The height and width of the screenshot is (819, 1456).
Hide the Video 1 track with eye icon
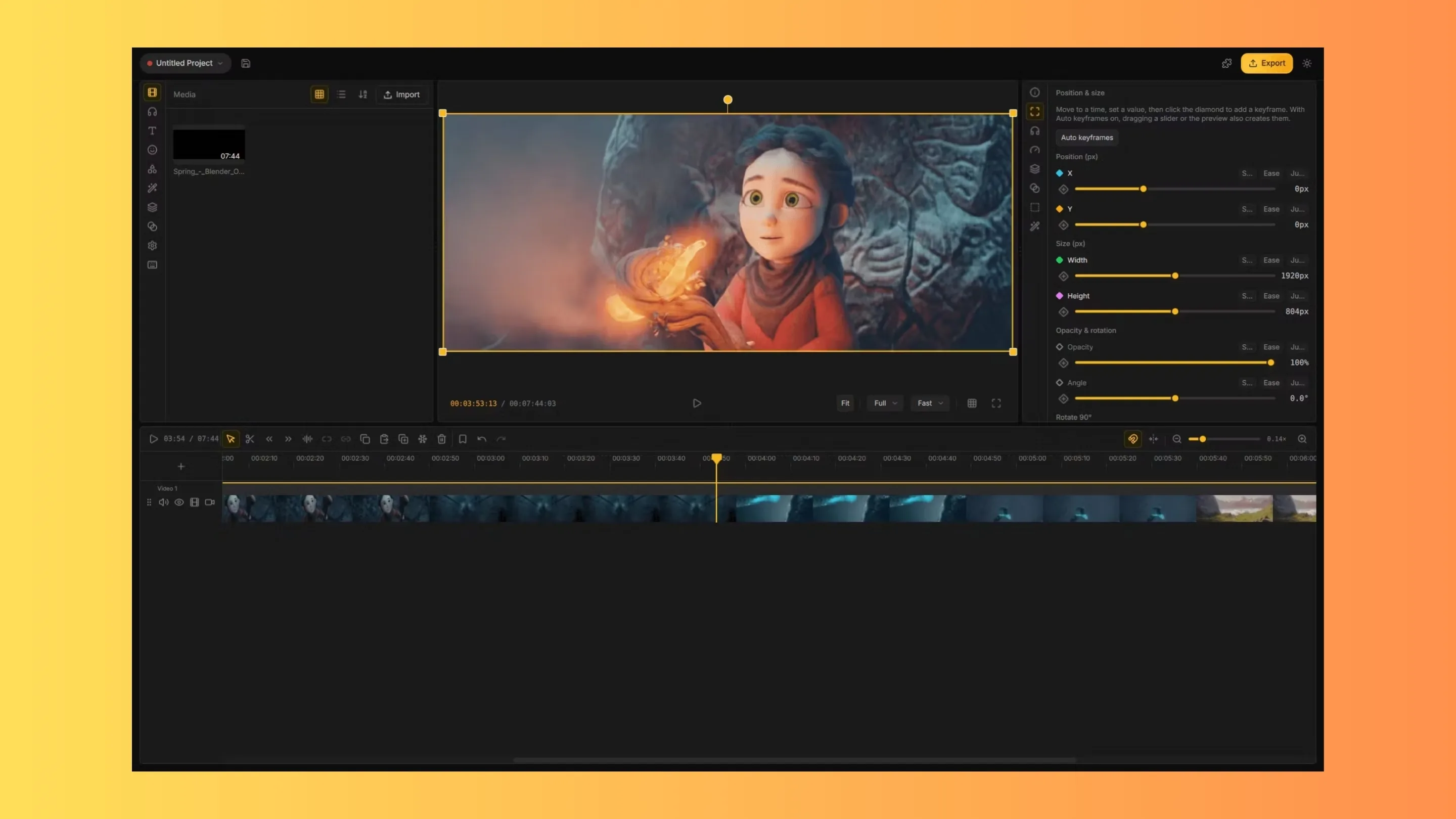point(179,502)
